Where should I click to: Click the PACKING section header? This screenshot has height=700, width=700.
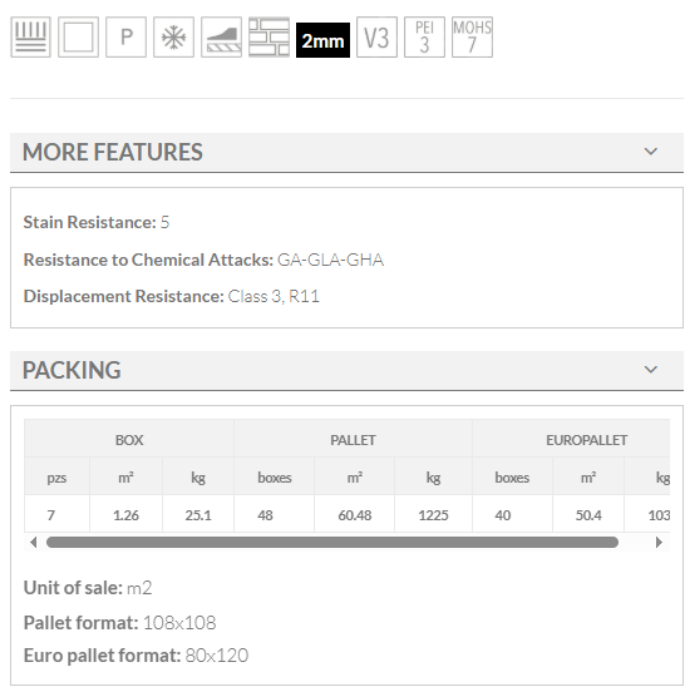click(72, 370)
